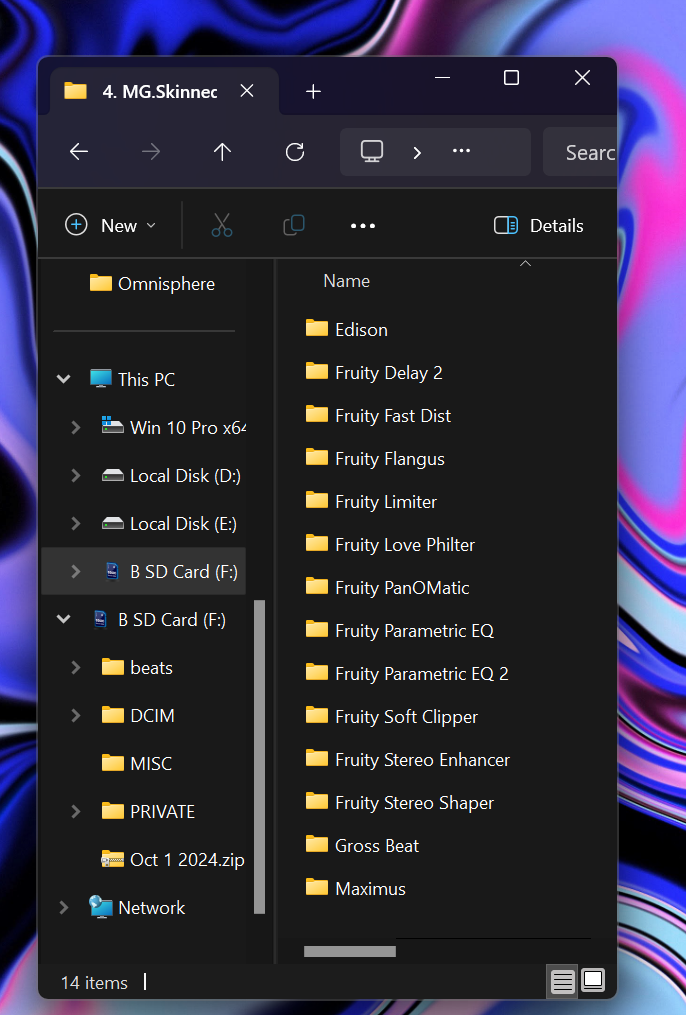
Task: Switch to details list view
Action: (563, 982)
